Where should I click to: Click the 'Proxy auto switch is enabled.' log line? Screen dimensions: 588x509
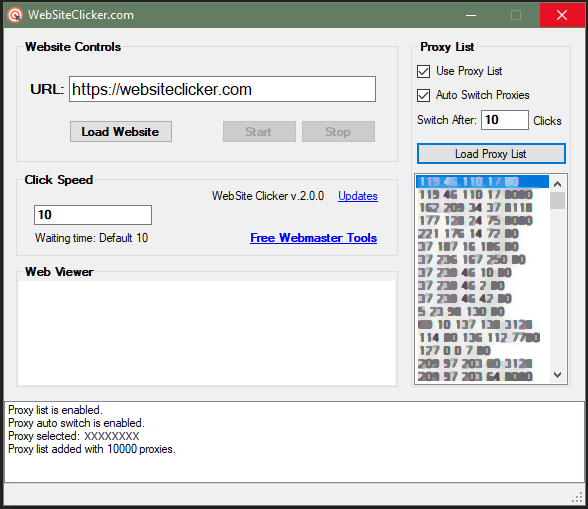tap(76, 423)
